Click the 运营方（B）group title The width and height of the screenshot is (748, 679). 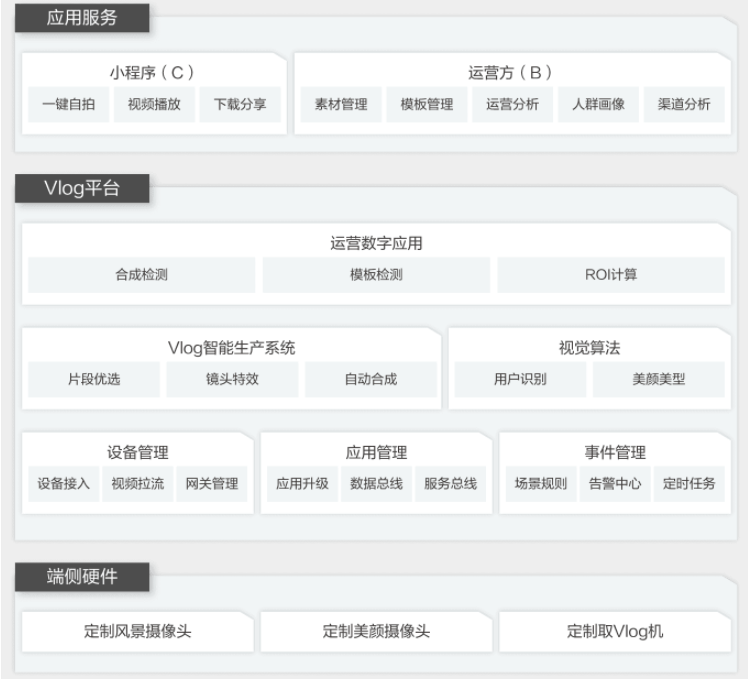[512, 73]
